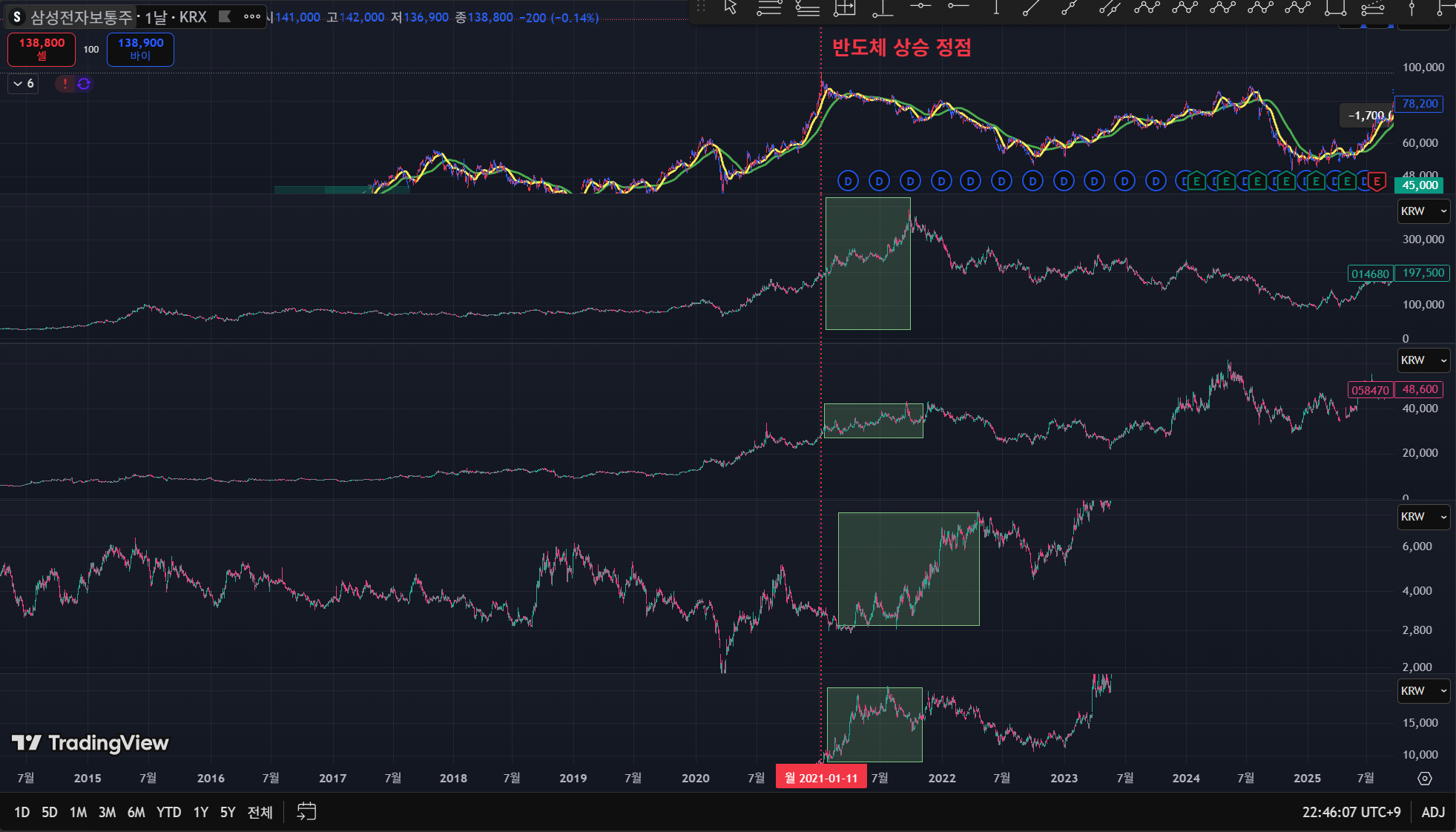Click the red E earnings marker
Screen dimensions: 1456x832
coord(1377,181)
